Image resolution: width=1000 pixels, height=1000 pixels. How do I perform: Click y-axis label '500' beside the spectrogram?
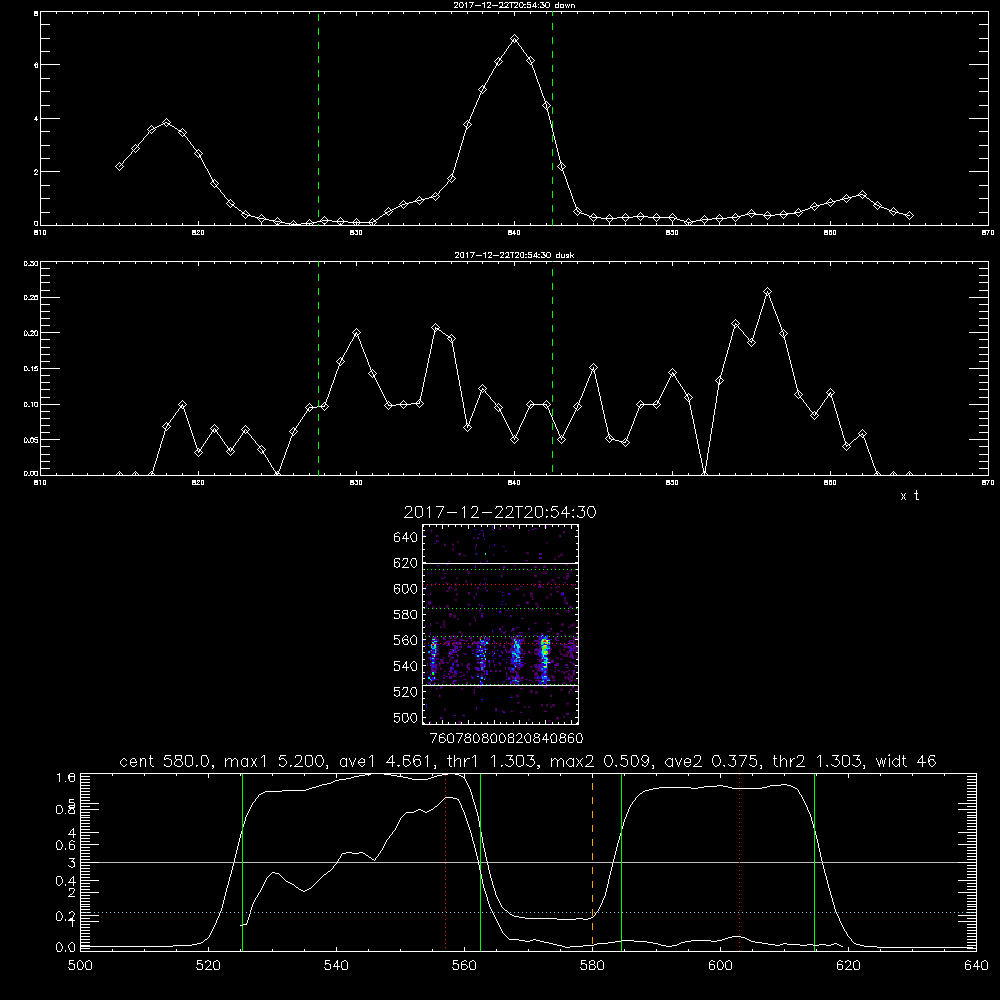(406, 717)
